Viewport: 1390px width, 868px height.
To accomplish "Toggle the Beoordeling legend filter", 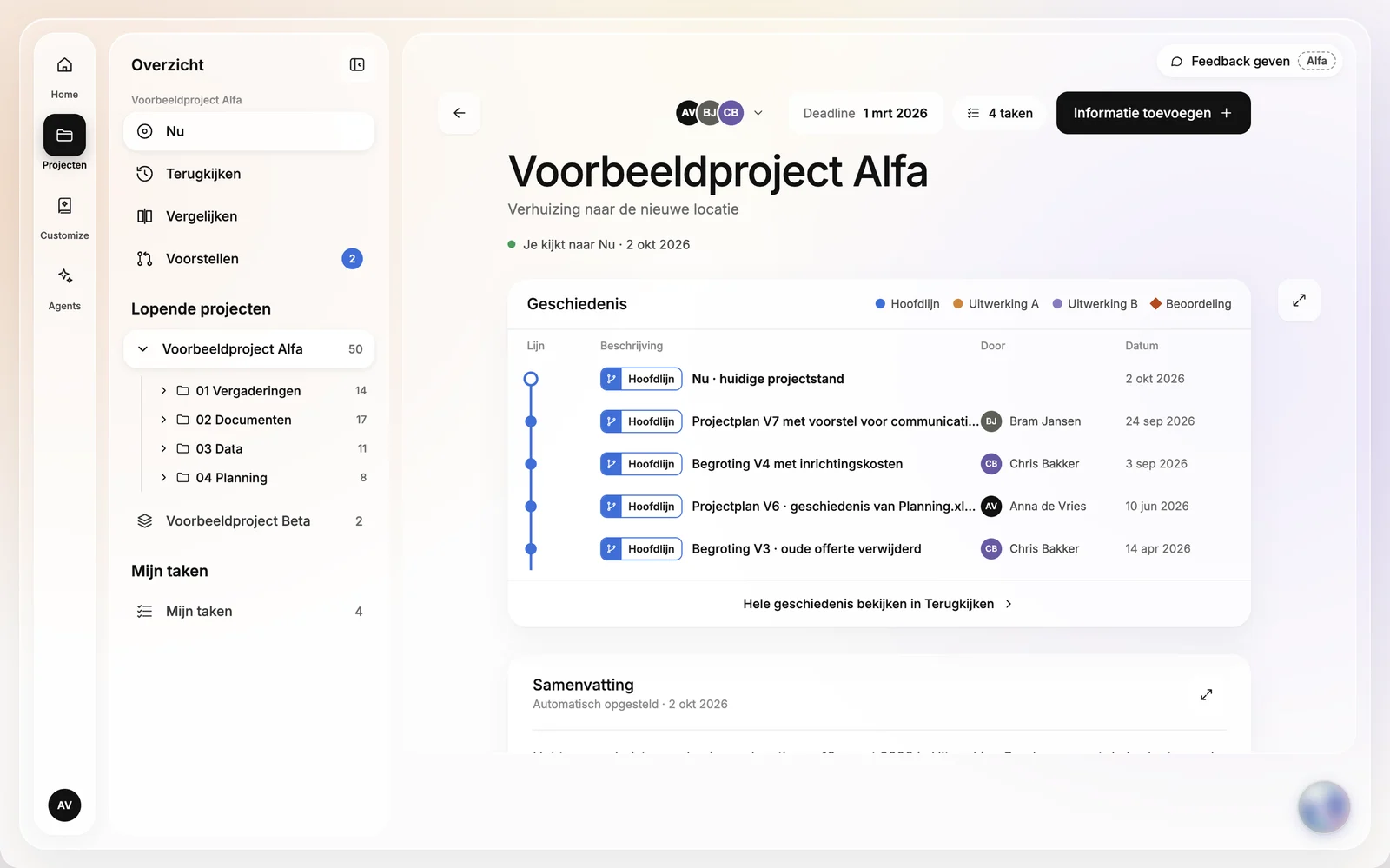I will [1190, 304].
